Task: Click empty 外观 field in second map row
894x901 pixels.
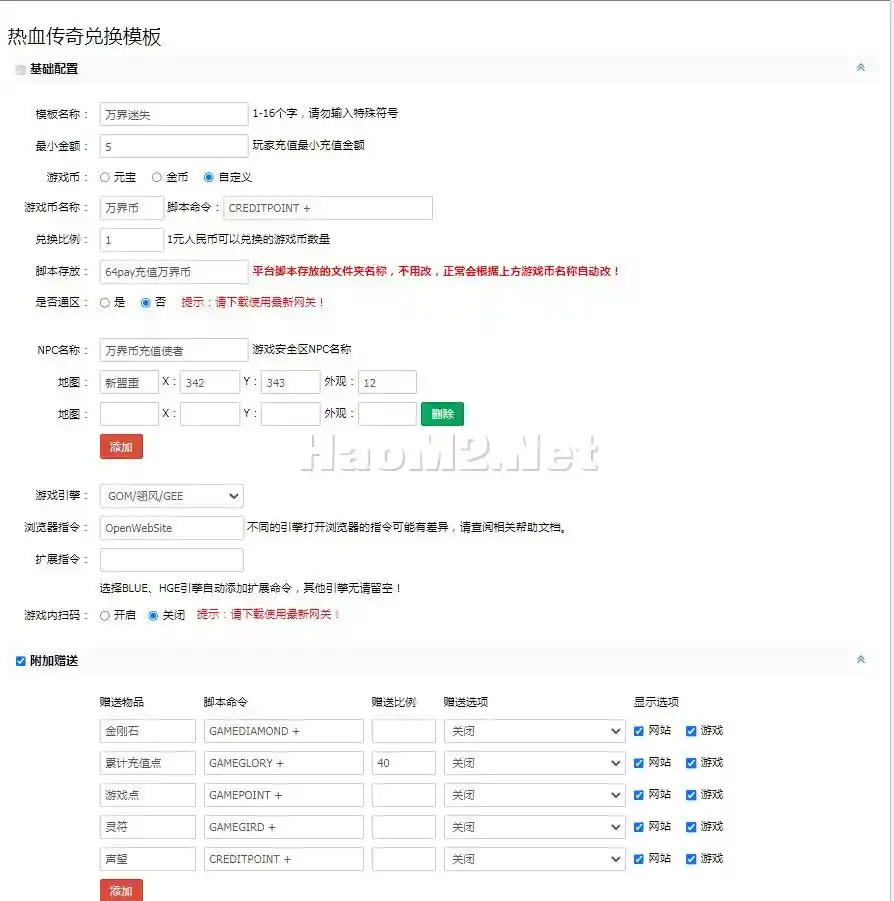Action: [387, 414]
